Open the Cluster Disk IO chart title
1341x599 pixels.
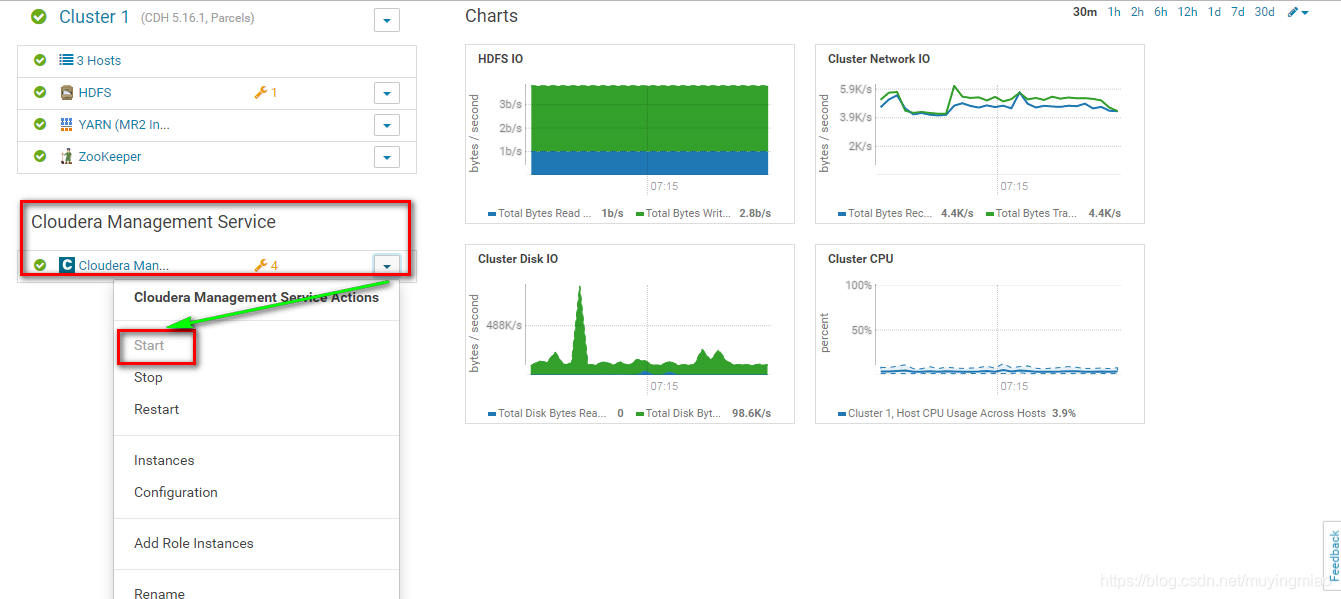[518, 259]
